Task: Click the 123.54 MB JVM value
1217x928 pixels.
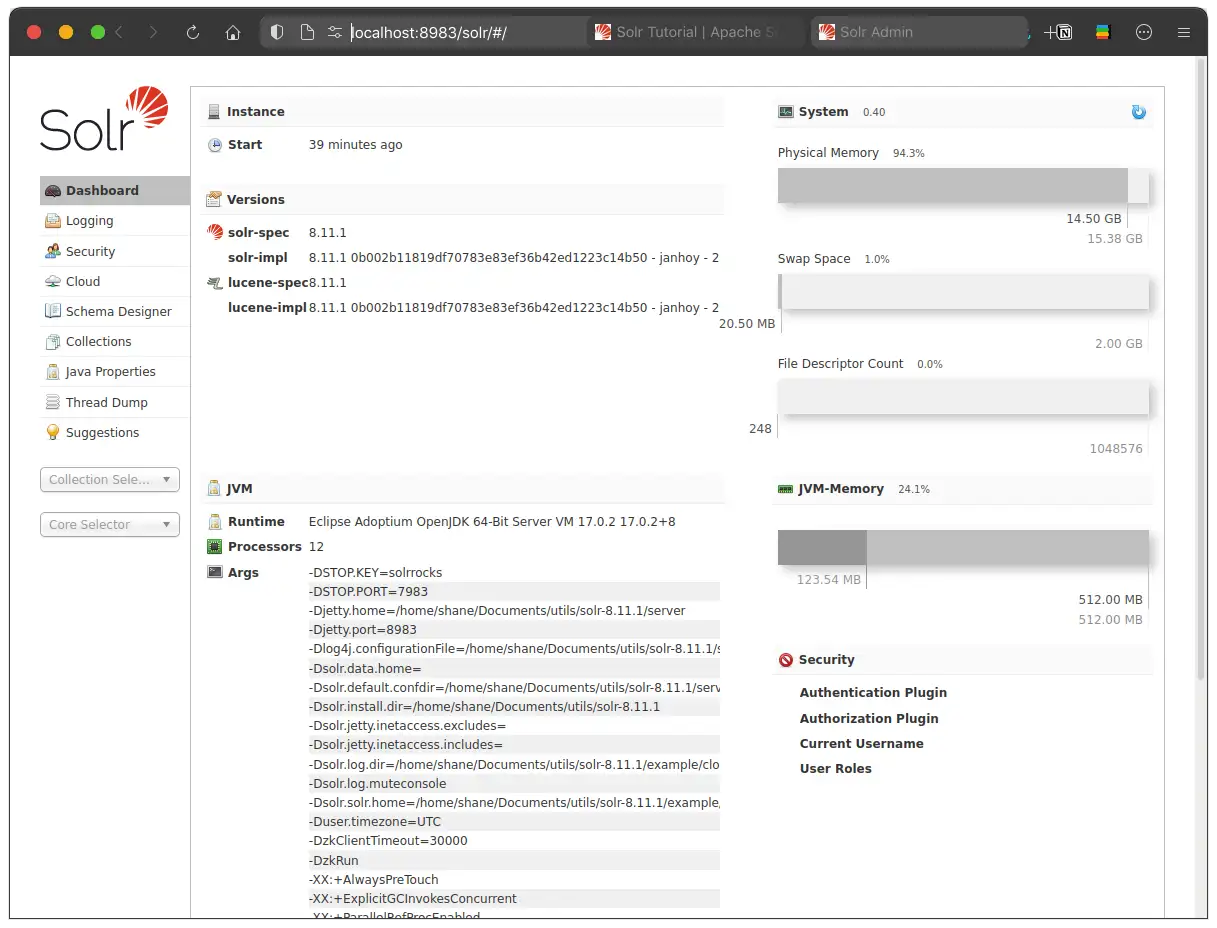Action: click(829, 580)
